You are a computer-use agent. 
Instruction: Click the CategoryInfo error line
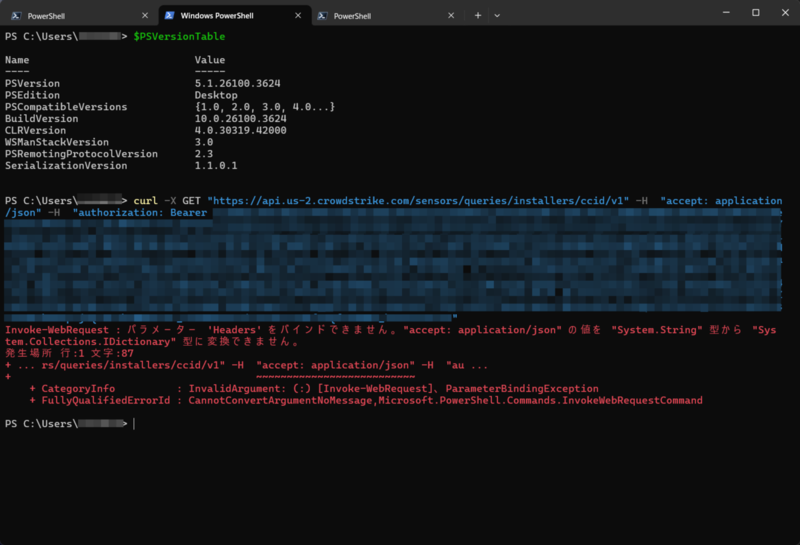pyautogui.click(x=314, y=388)
